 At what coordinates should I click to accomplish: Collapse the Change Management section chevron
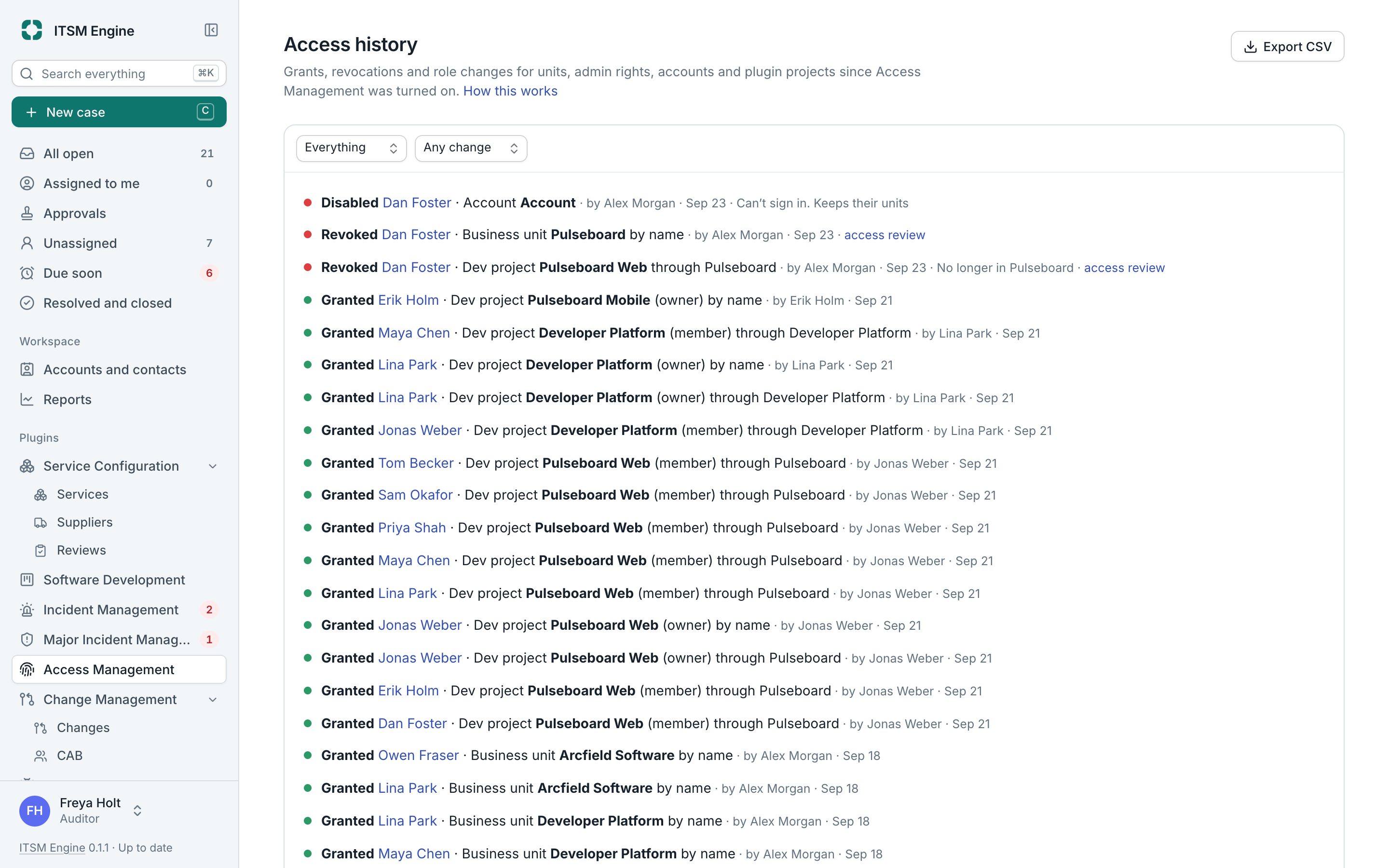213,699
